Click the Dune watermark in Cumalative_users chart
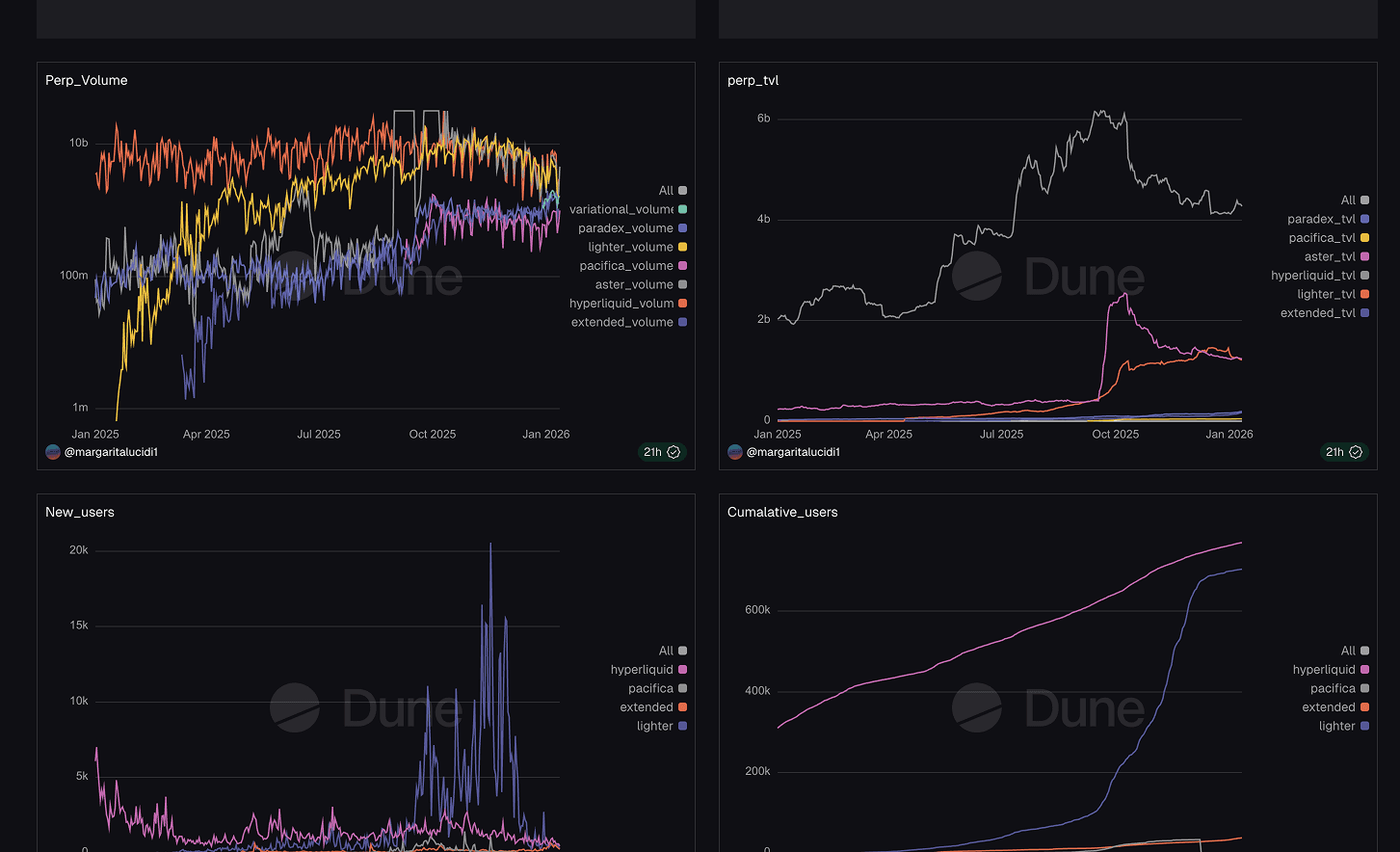 pos(1046,708)
